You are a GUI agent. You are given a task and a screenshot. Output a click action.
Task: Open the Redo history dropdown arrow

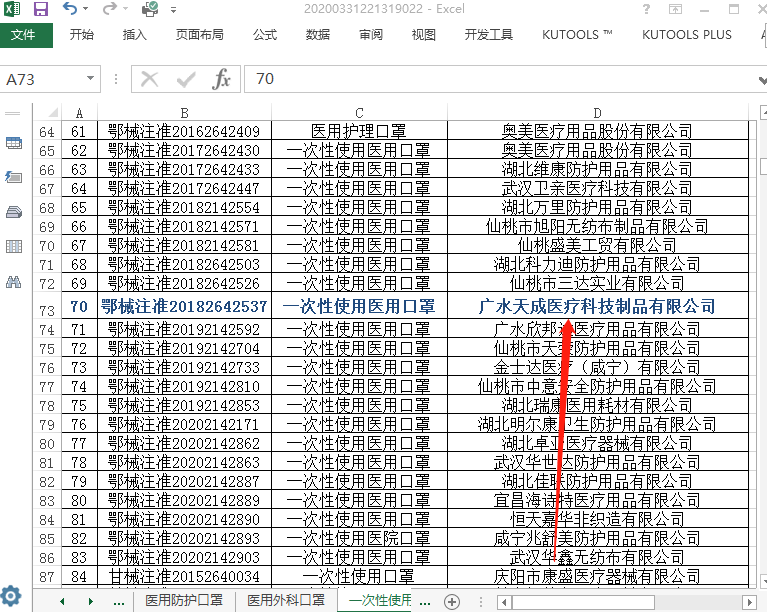[125, 9]
